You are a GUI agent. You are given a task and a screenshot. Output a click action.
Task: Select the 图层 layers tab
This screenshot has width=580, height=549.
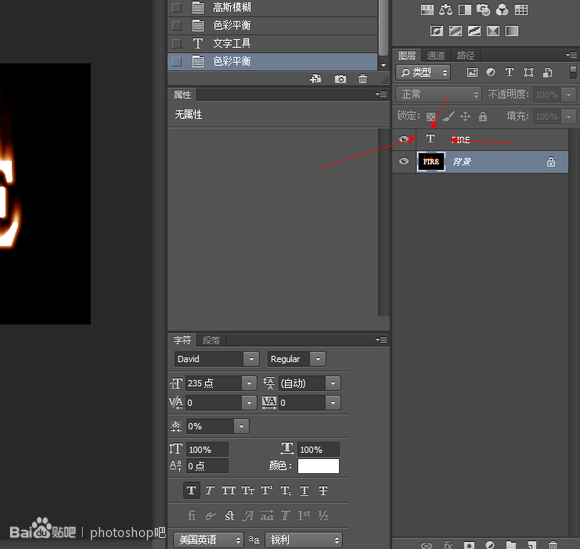407,55
